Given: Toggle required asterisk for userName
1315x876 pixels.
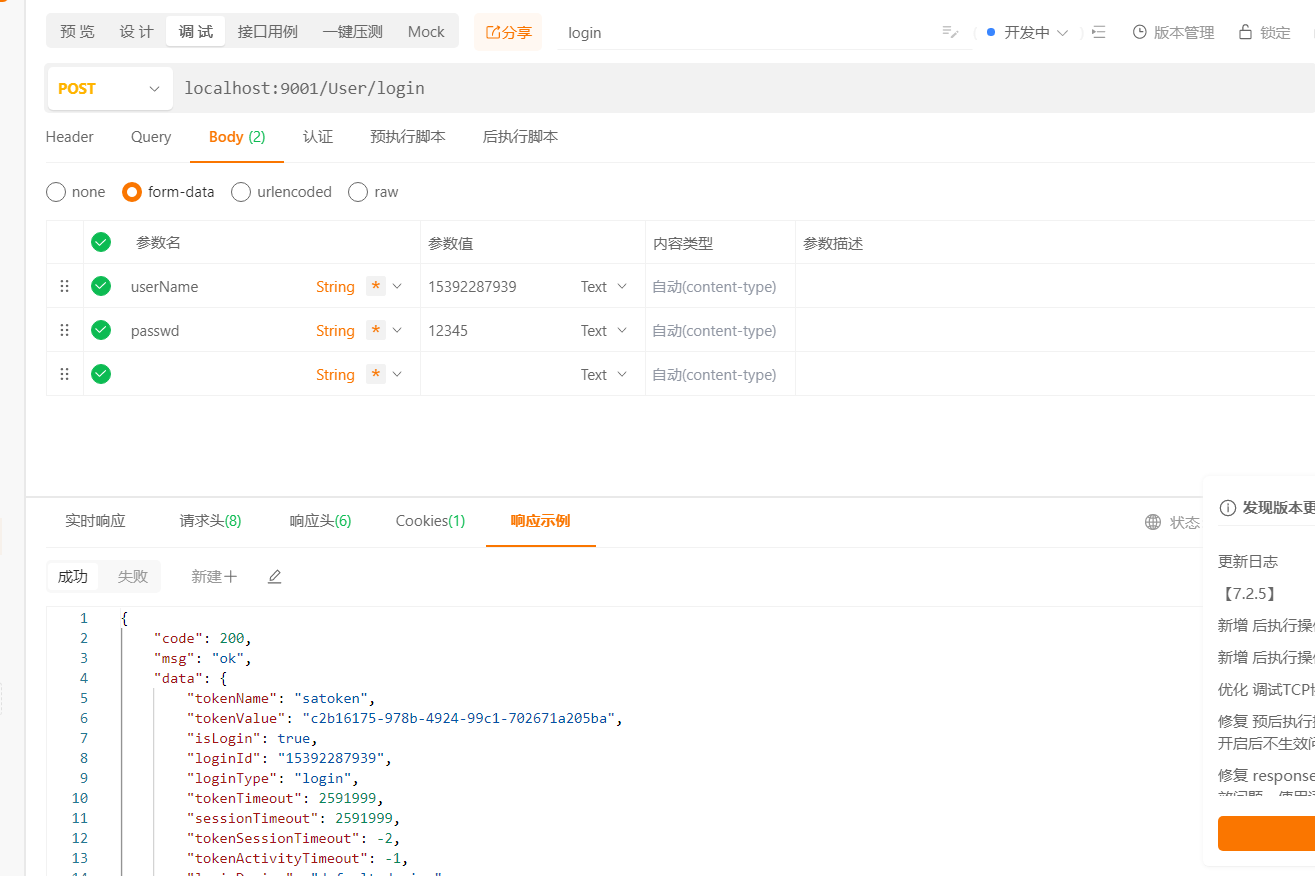Looking at the screenshot, I should tap(376, 286).
